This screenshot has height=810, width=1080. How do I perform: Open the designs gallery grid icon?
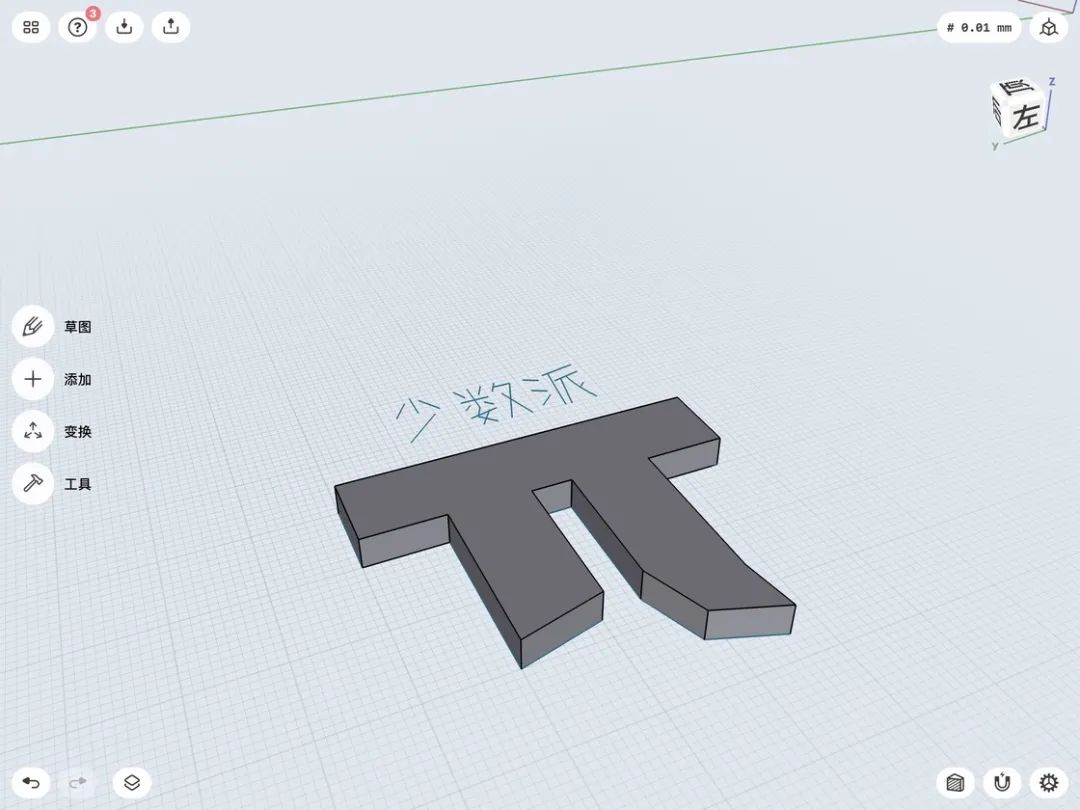(x=31, y=28)
